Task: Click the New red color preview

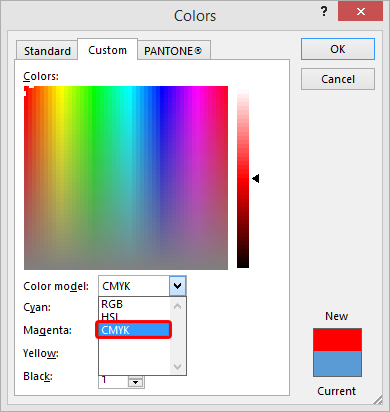Action: click(337, 340)
